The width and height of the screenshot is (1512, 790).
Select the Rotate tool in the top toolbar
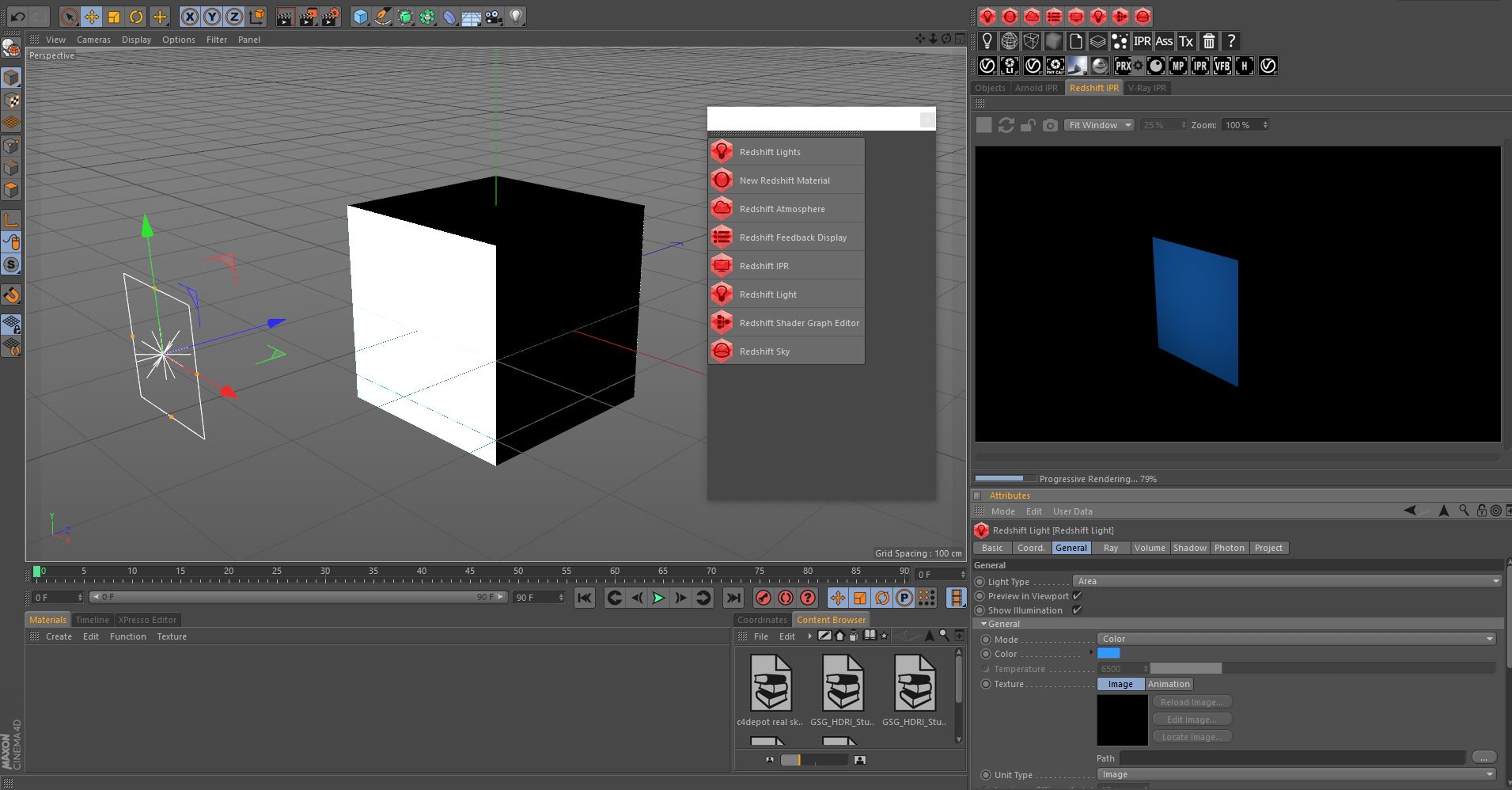tap(136, 17)
